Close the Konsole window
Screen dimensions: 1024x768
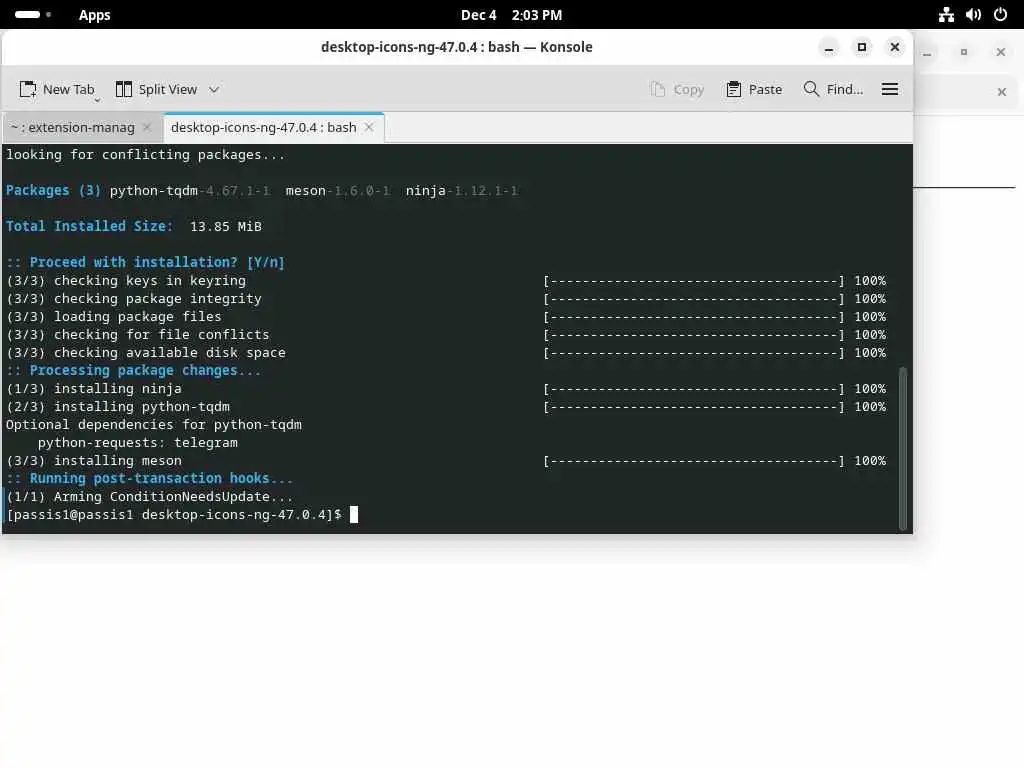tap(895, 48)
